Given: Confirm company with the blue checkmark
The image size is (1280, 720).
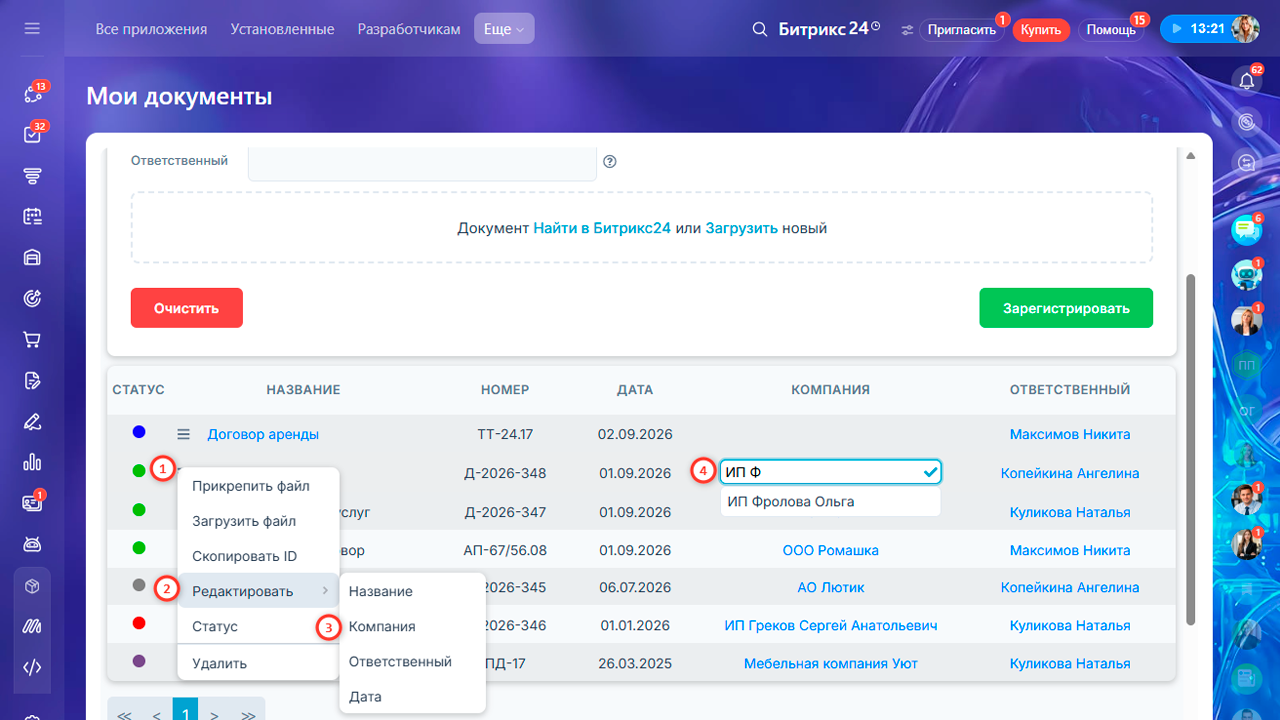Looking at the screenshot, I should (x=931, y=471).
